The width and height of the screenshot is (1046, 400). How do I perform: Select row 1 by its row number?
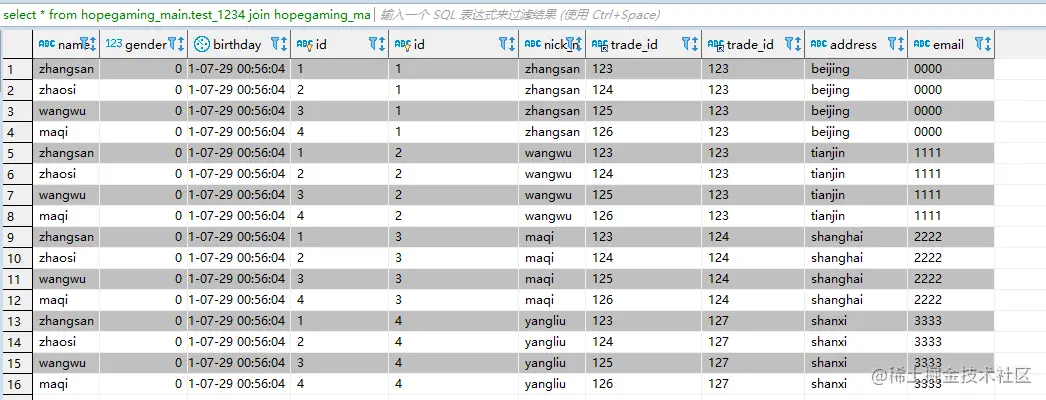(x=17, y=69)
